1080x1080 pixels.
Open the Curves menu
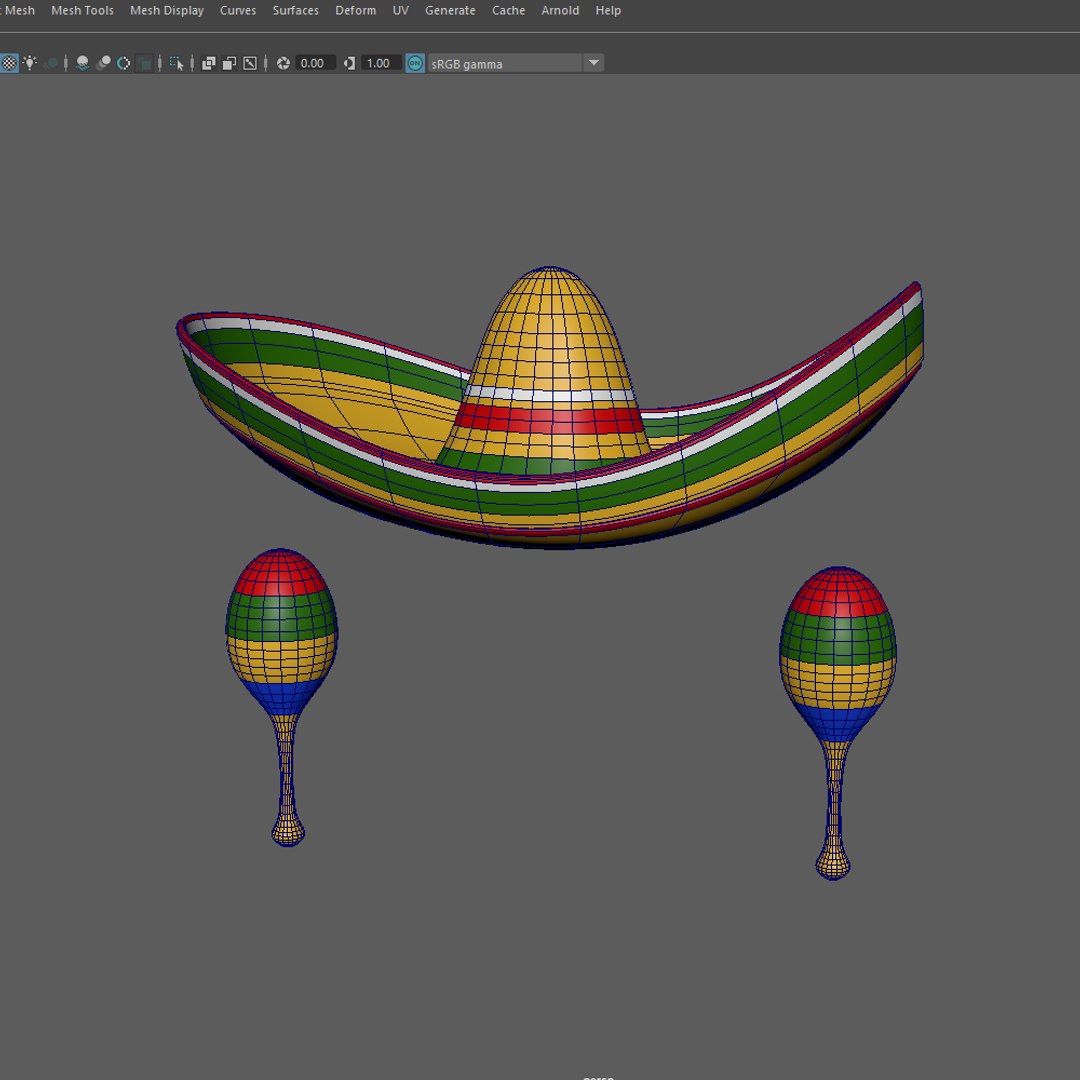[238, 10]
